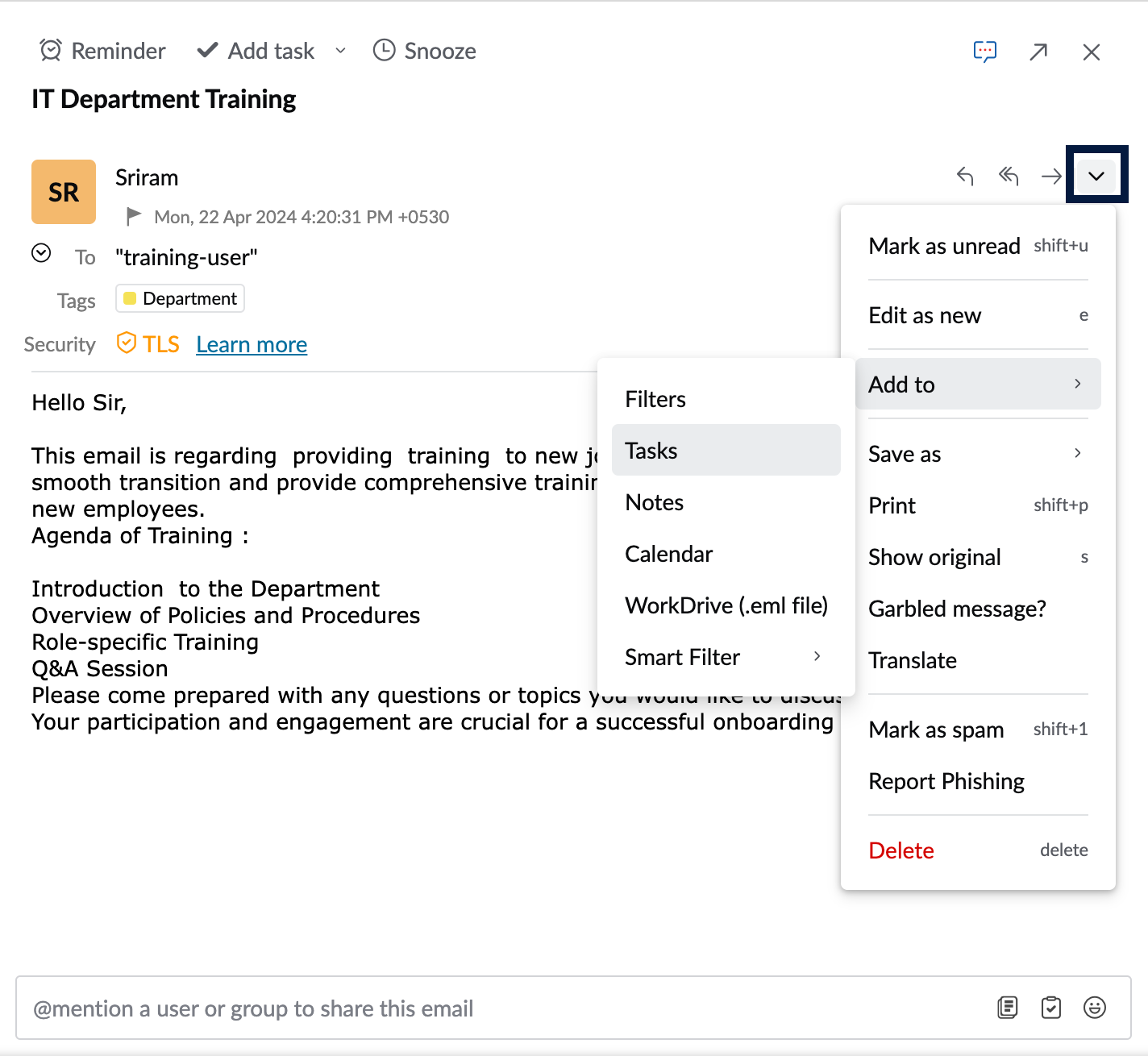This screenshot has height=1056, width=1148.
Task: Toggle the flag on this email
Action: pyautogui.click(x=134, y=216)
